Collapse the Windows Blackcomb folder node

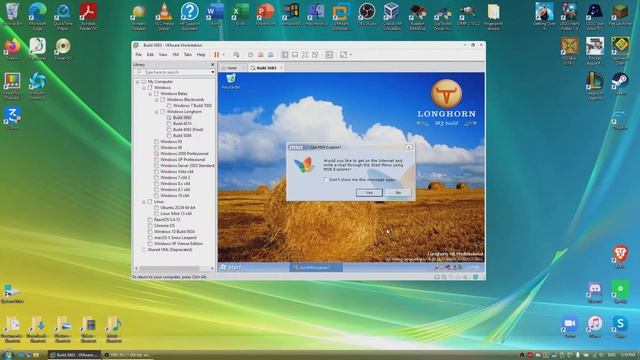click(x=156, y=100)
